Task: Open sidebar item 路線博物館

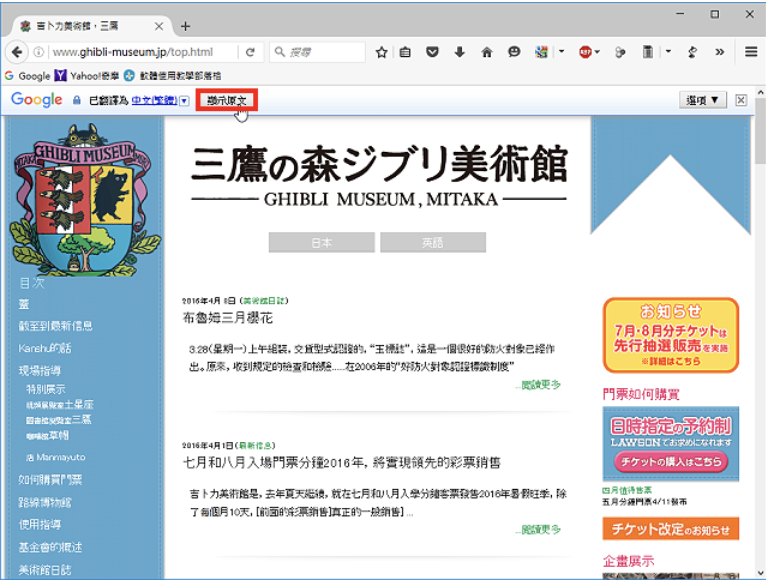Action: coord(45,502)
